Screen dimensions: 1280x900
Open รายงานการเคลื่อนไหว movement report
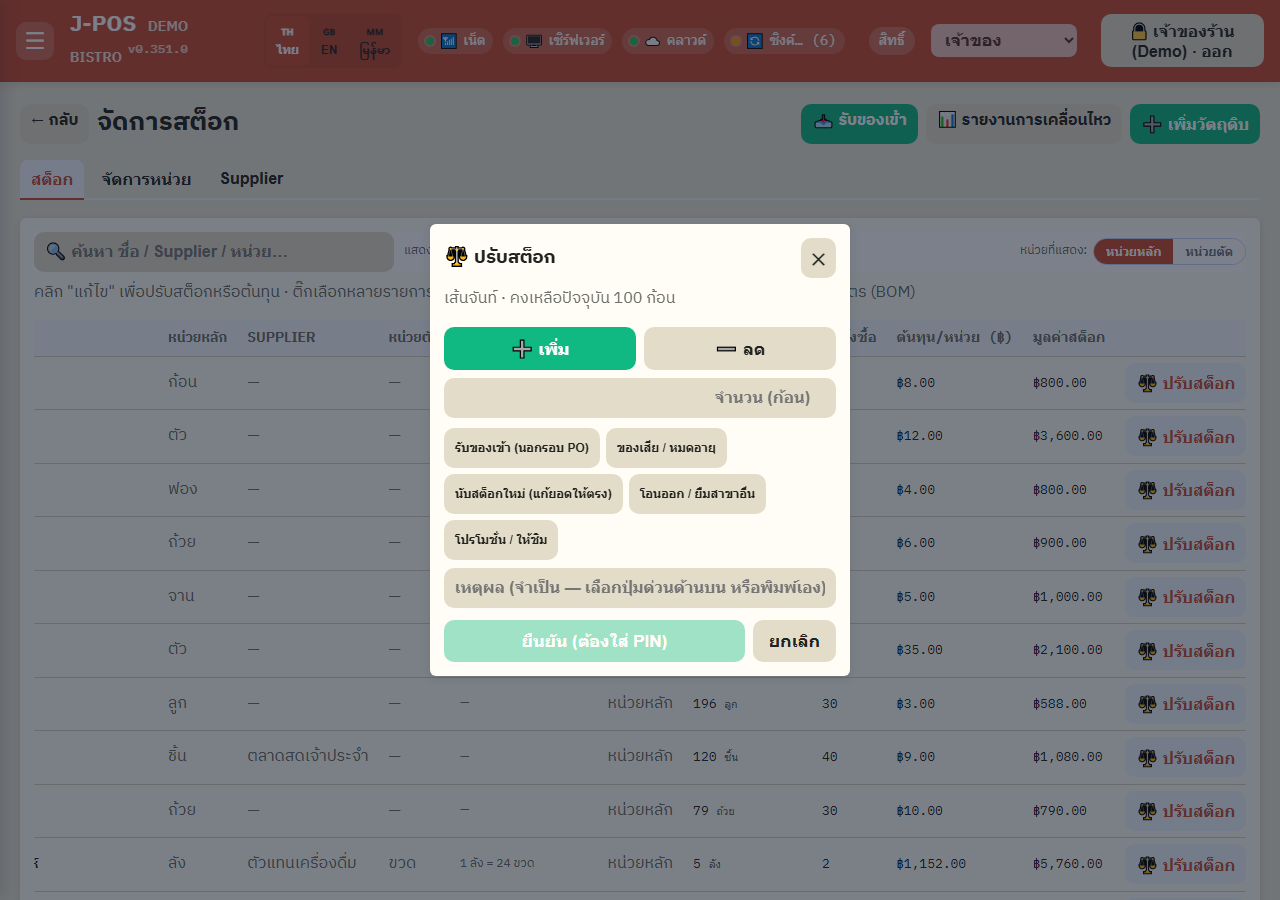pyautogui.click(x=1024, y=122)
